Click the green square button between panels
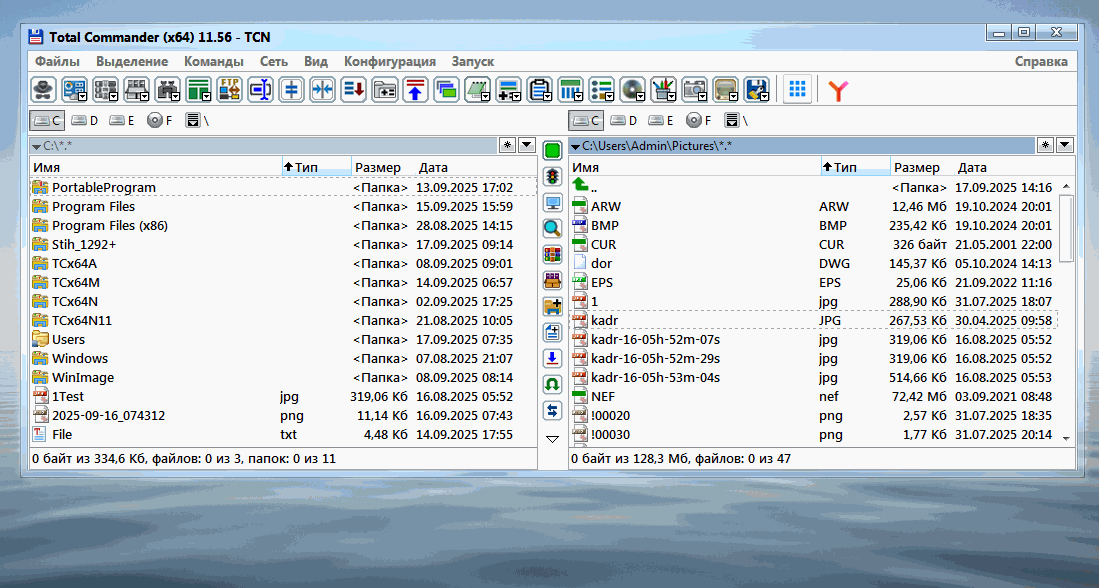 tap(552, 150)
